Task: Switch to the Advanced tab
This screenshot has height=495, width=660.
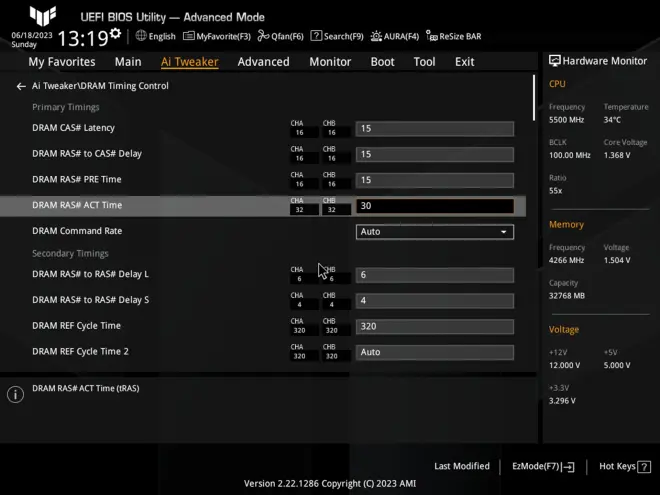Action: coord(263,62)
